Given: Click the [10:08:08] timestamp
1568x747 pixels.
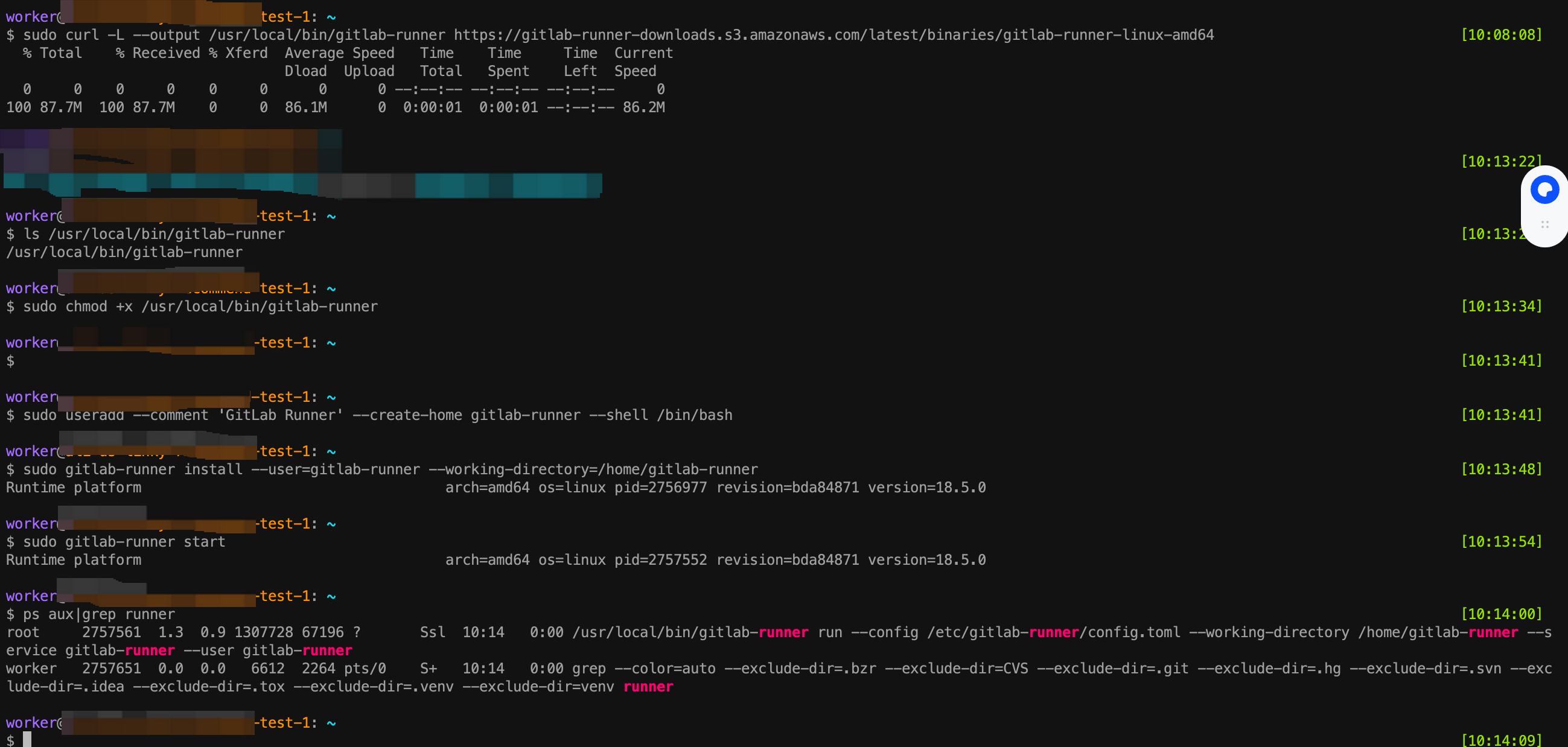Looking at the screenshot, I should pos(1501,35).
